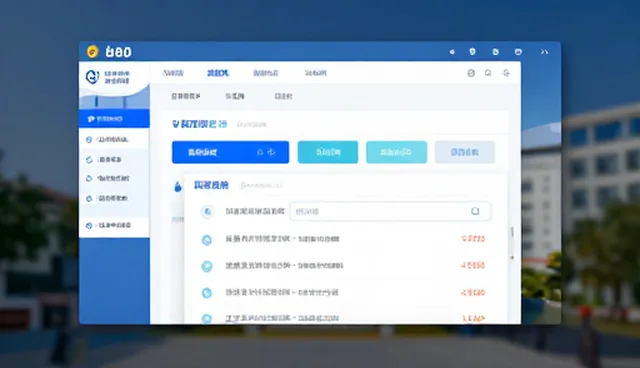Open the separated last sidebar entry
Screen dimensions: 640x368
pos(114,225)
